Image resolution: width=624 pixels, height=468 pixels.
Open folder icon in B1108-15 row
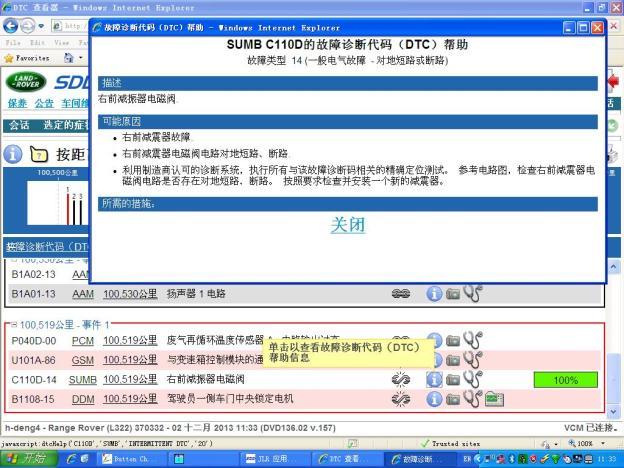452,399
